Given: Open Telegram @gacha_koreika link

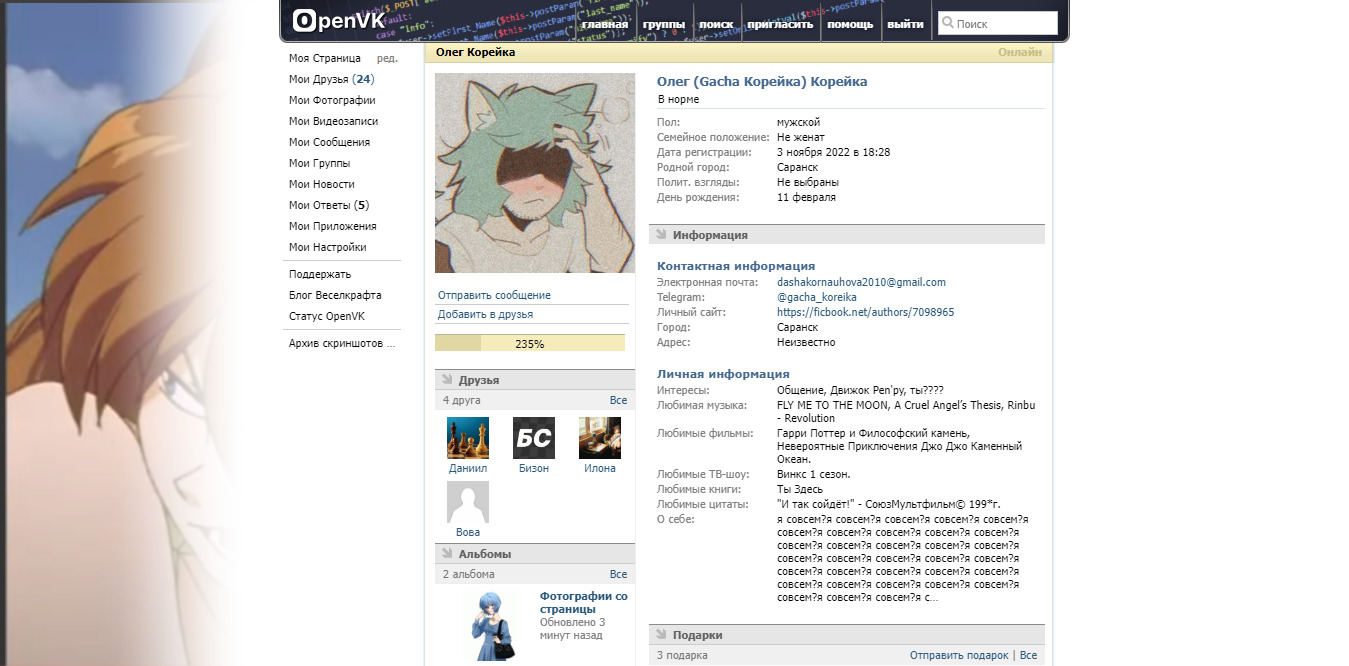Looking at the screenshot, I should point(817,297).
